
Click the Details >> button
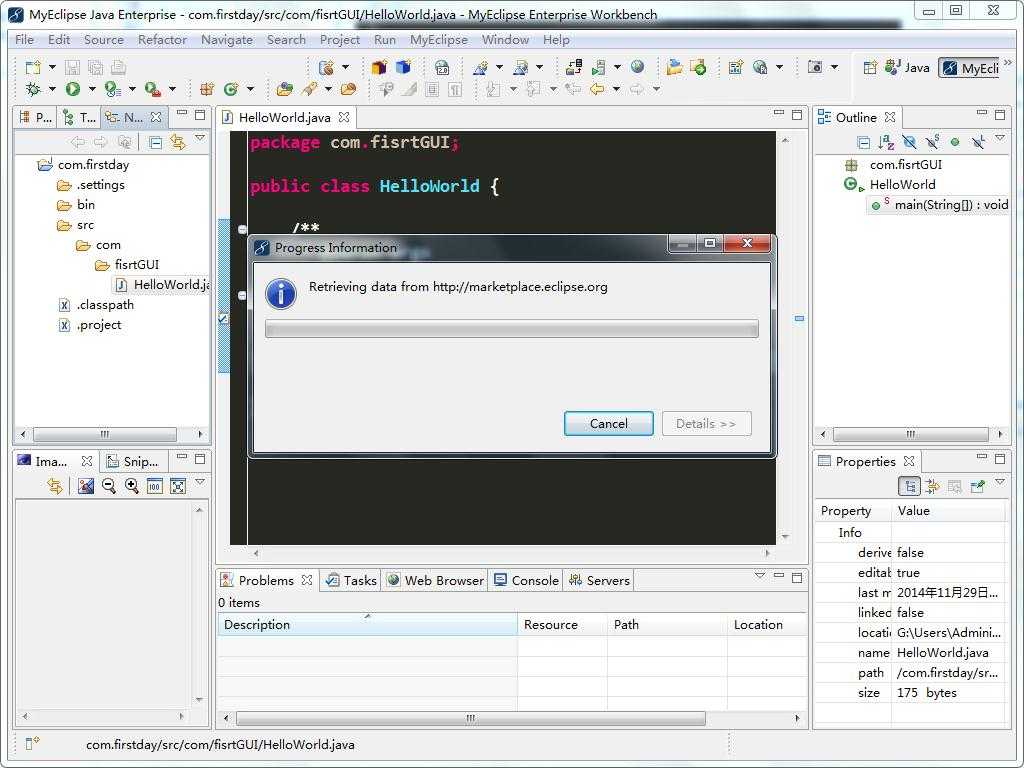(x=707, y=424)
